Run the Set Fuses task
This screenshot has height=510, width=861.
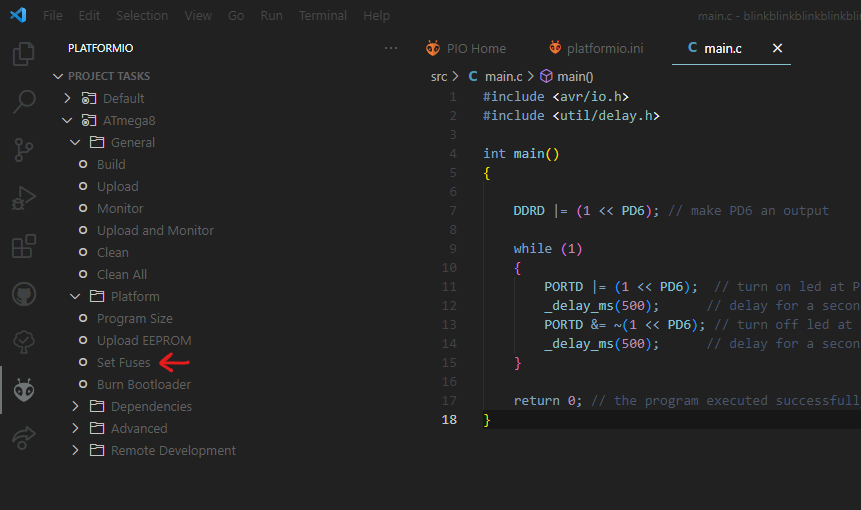pos(123,362)
